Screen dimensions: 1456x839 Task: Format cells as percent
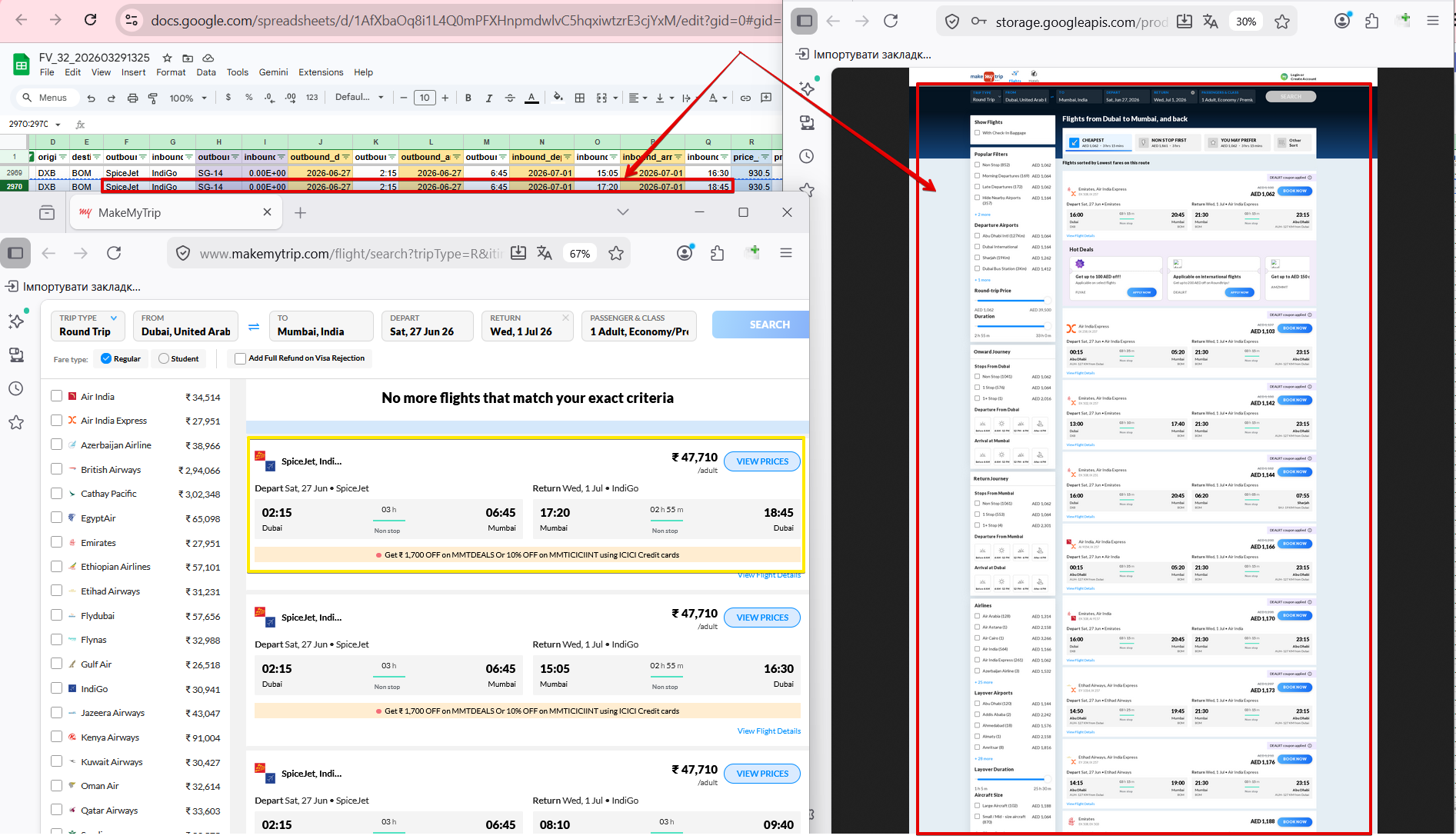[248, 98]
